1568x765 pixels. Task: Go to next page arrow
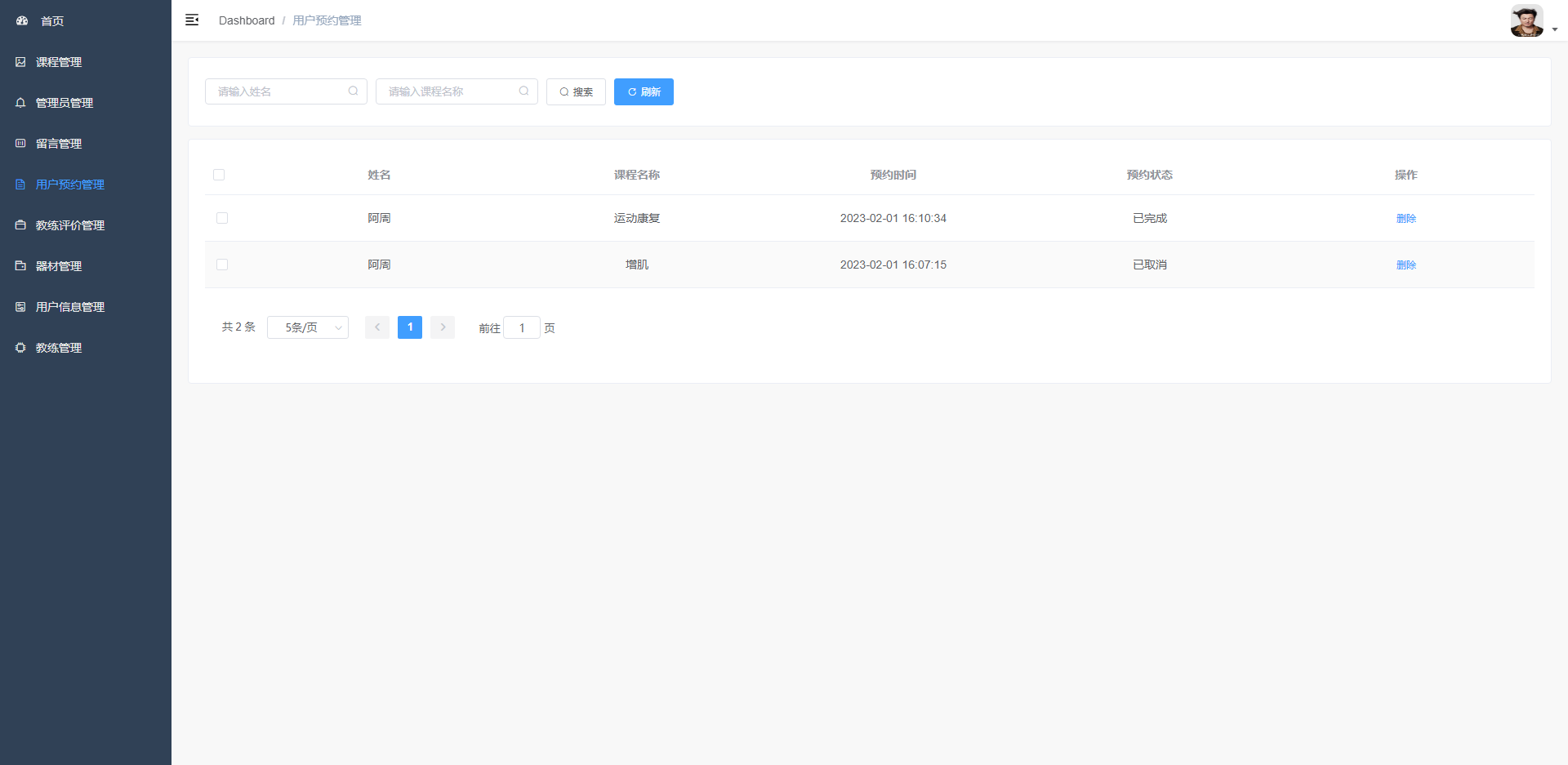(443, 327)
